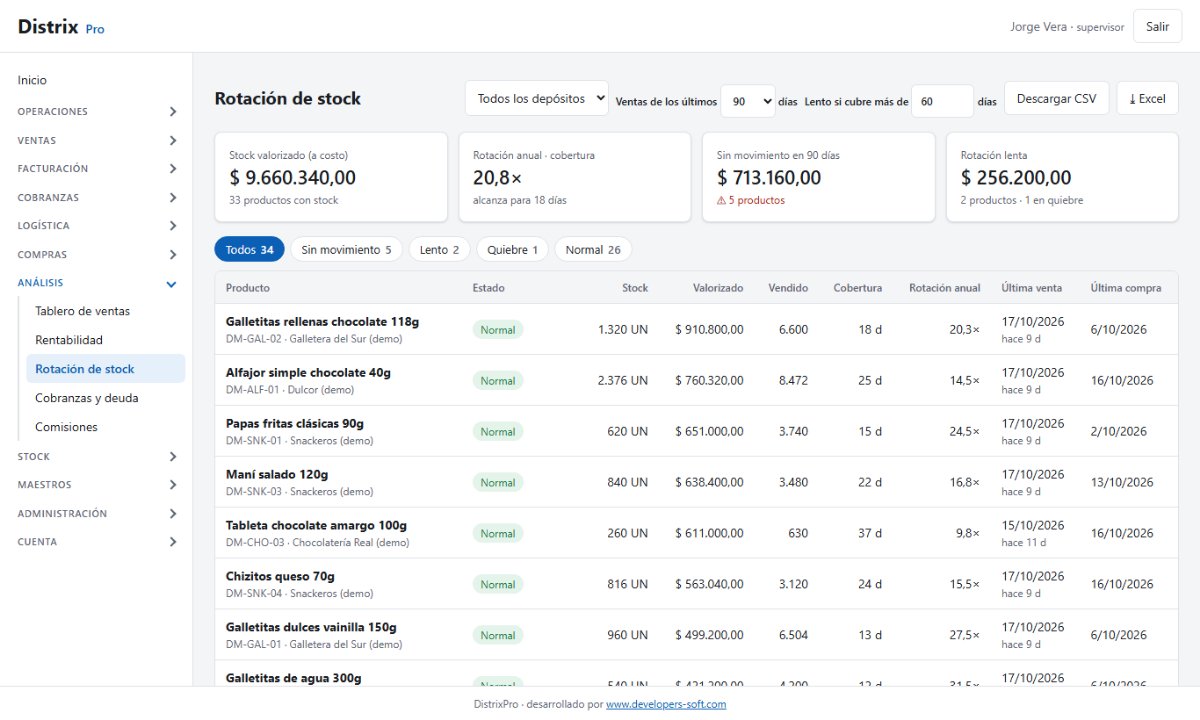This screenshot has height=720, width=1200.
Task: Open Rentabilidad analysis page
Action: click(x=105, y=340)
